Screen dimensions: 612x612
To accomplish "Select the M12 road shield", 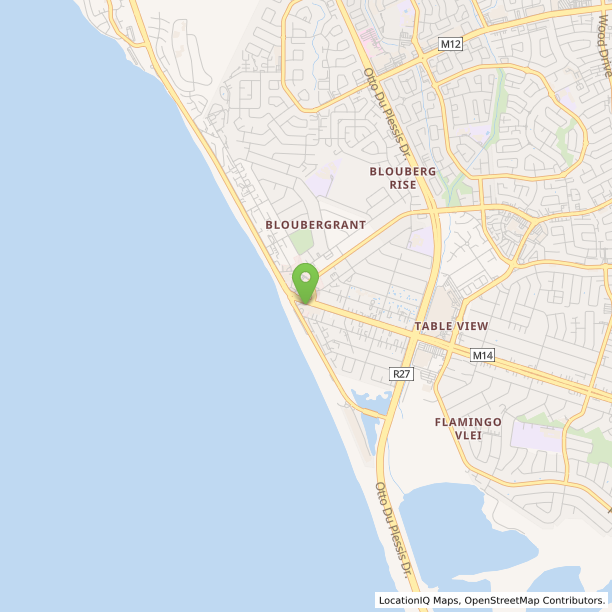I will [x=450, y=44].
